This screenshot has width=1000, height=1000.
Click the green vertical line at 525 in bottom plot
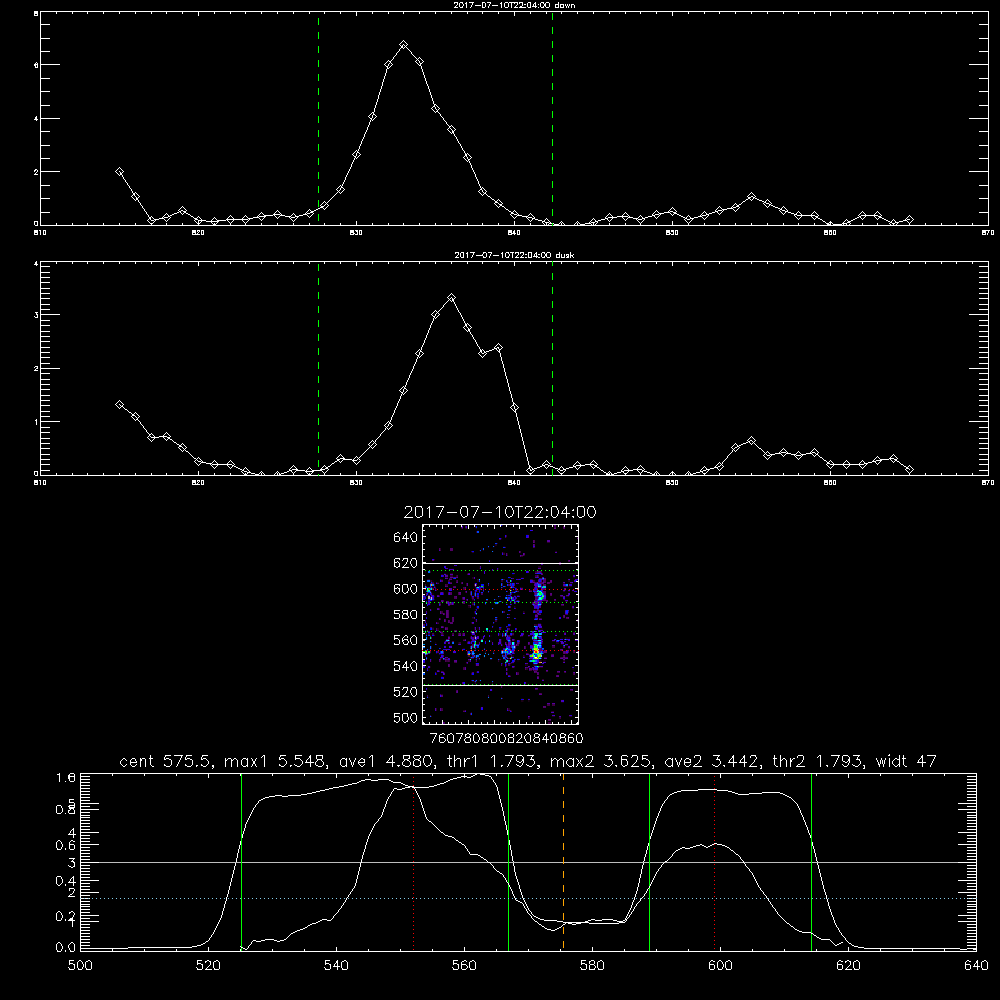click(241, 861)
